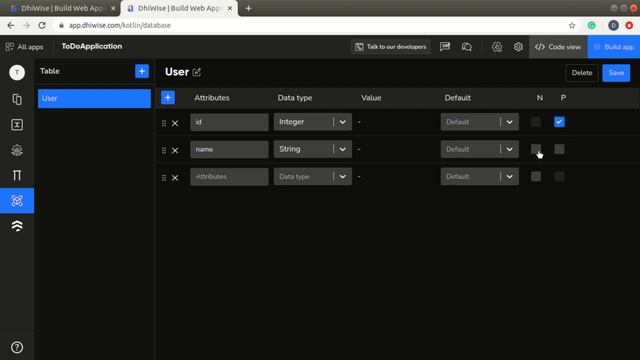Close the first DhiWise tab

pos(113,8)
